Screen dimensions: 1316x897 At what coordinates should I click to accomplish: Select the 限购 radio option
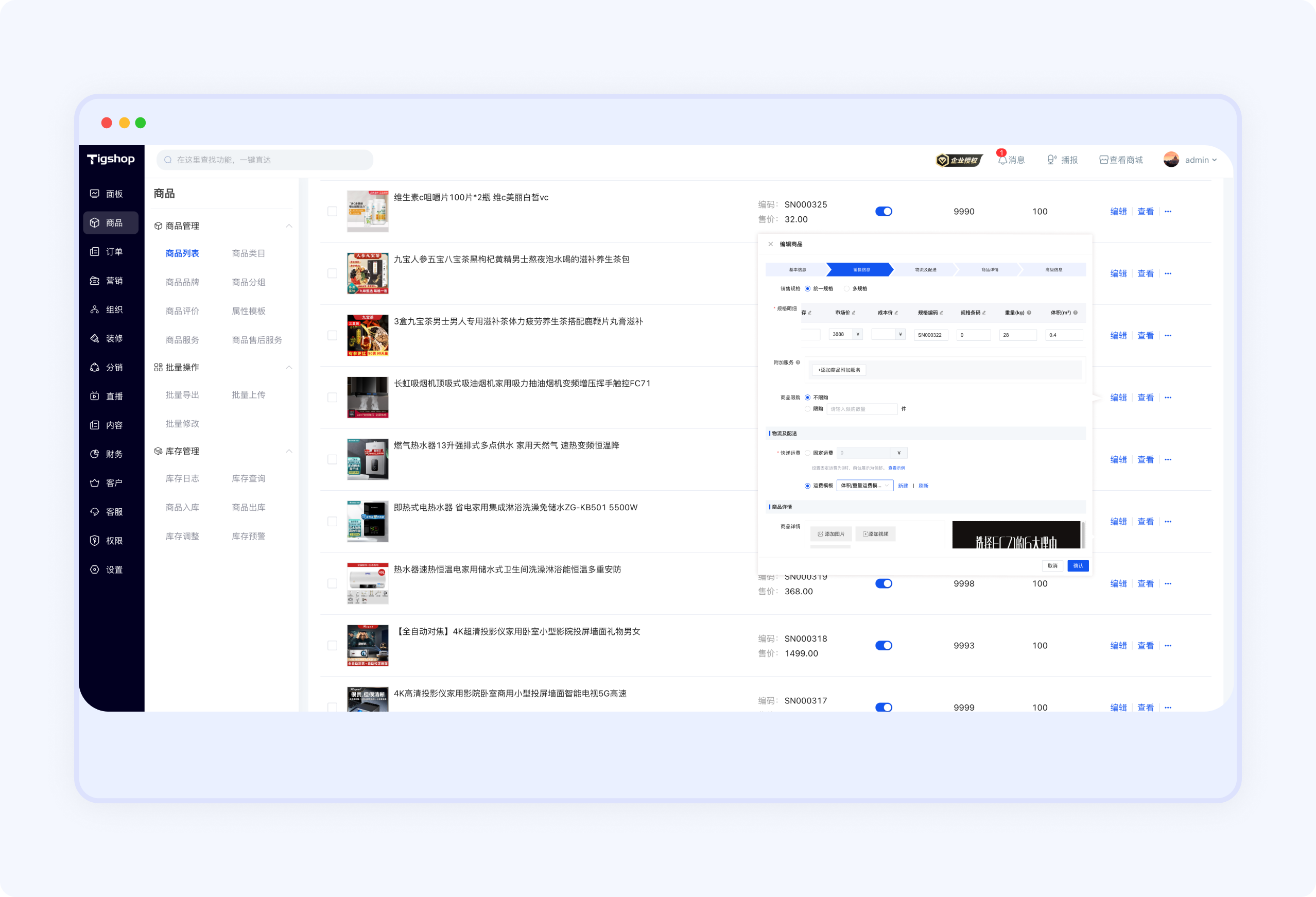coord(807,409)
